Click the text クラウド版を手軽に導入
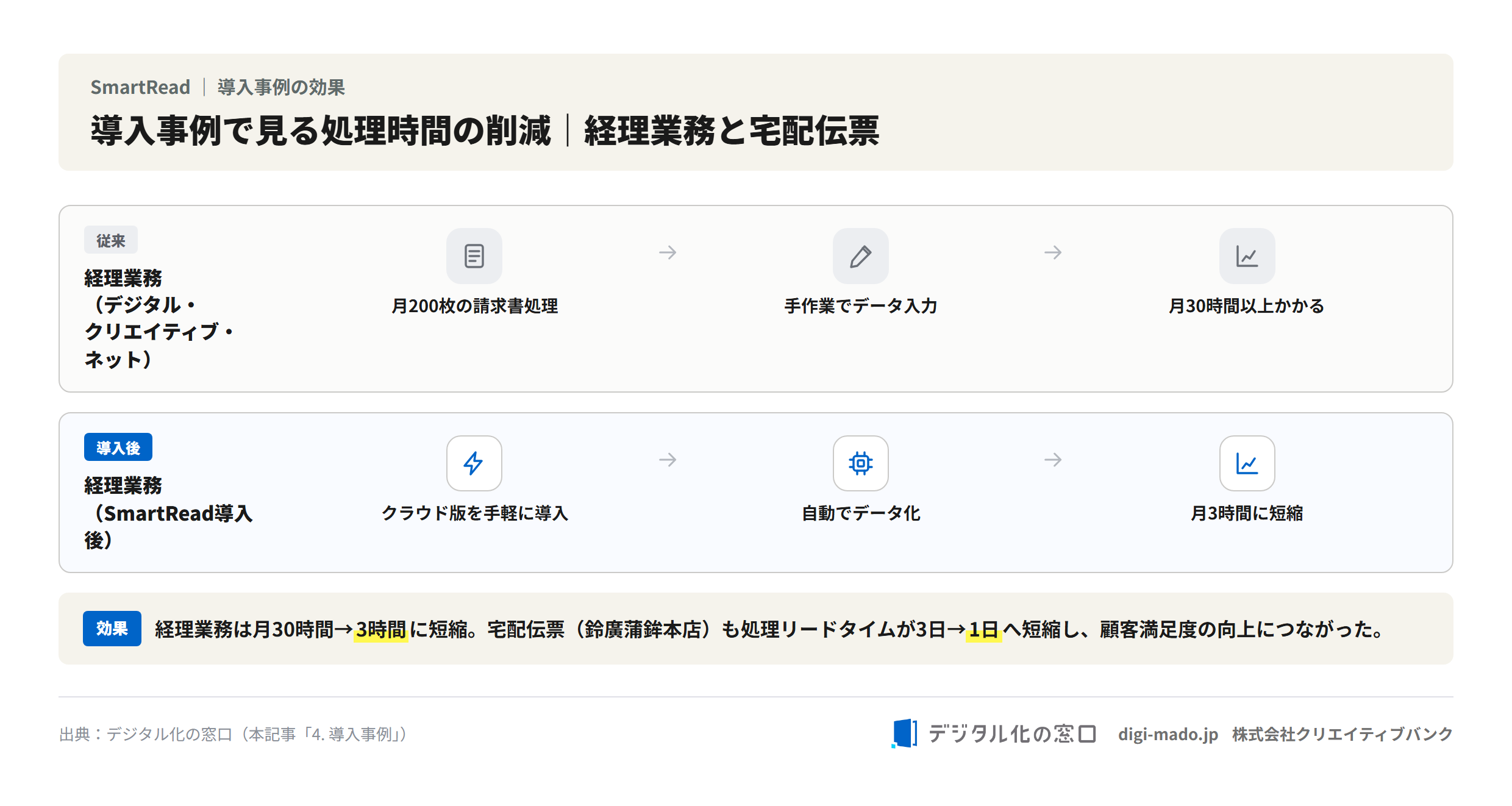Viewport: 1512px width, 806px height. point(474,513)
